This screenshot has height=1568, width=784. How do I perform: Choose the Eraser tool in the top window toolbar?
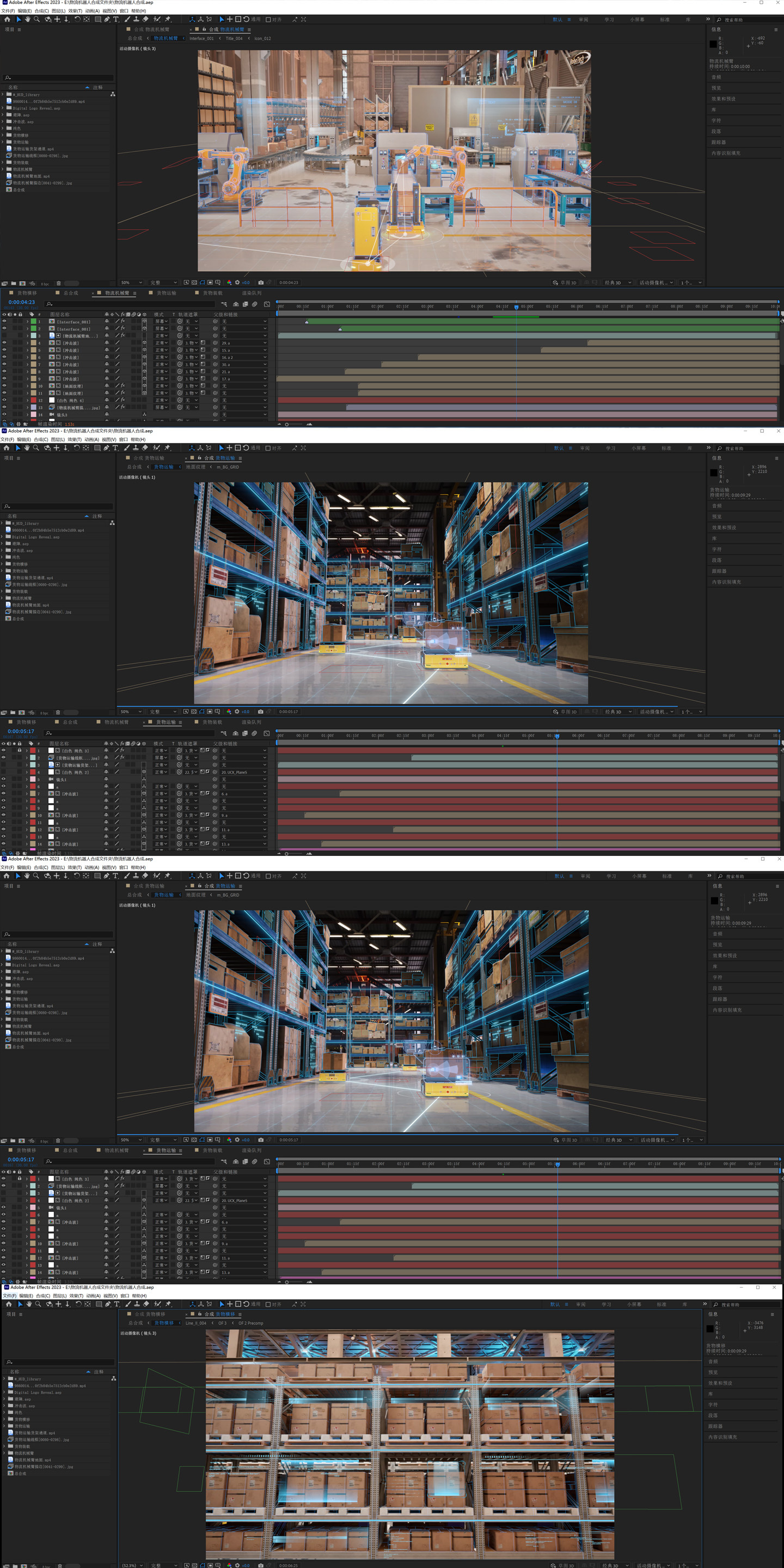pos(145,20)
